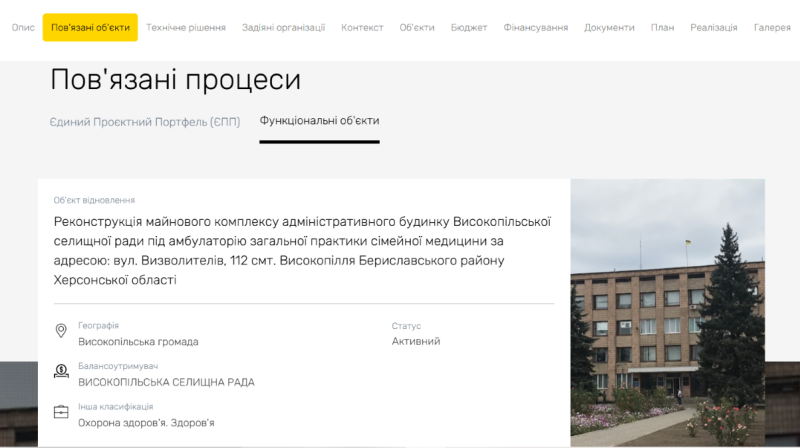Click the Балансоутримувач label
The height and width of the screenshot is (448, 800).
coord(118,366)
